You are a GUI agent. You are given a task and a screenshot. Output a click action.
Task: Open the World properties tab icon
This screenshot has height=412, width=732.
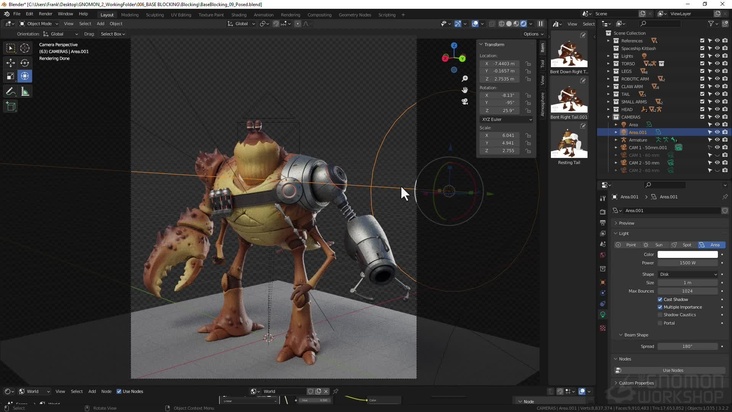pos(603,255)
